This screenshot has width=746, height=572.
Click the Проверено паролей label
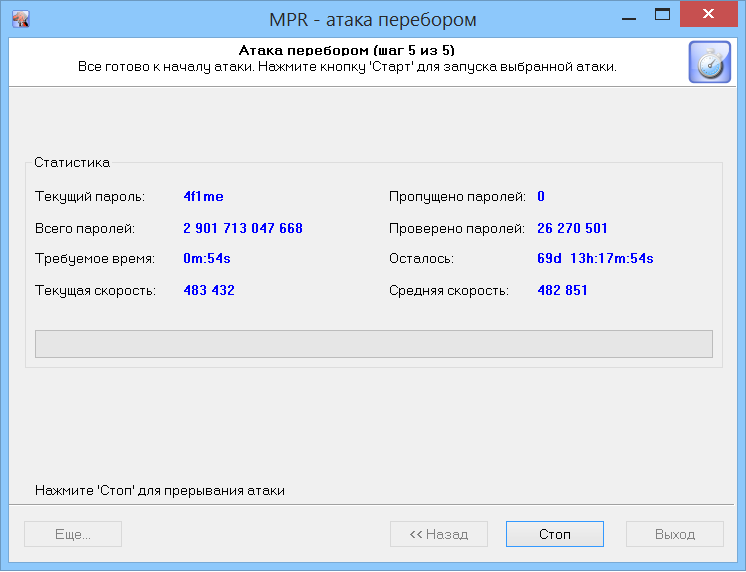click(x=457, y=229)
